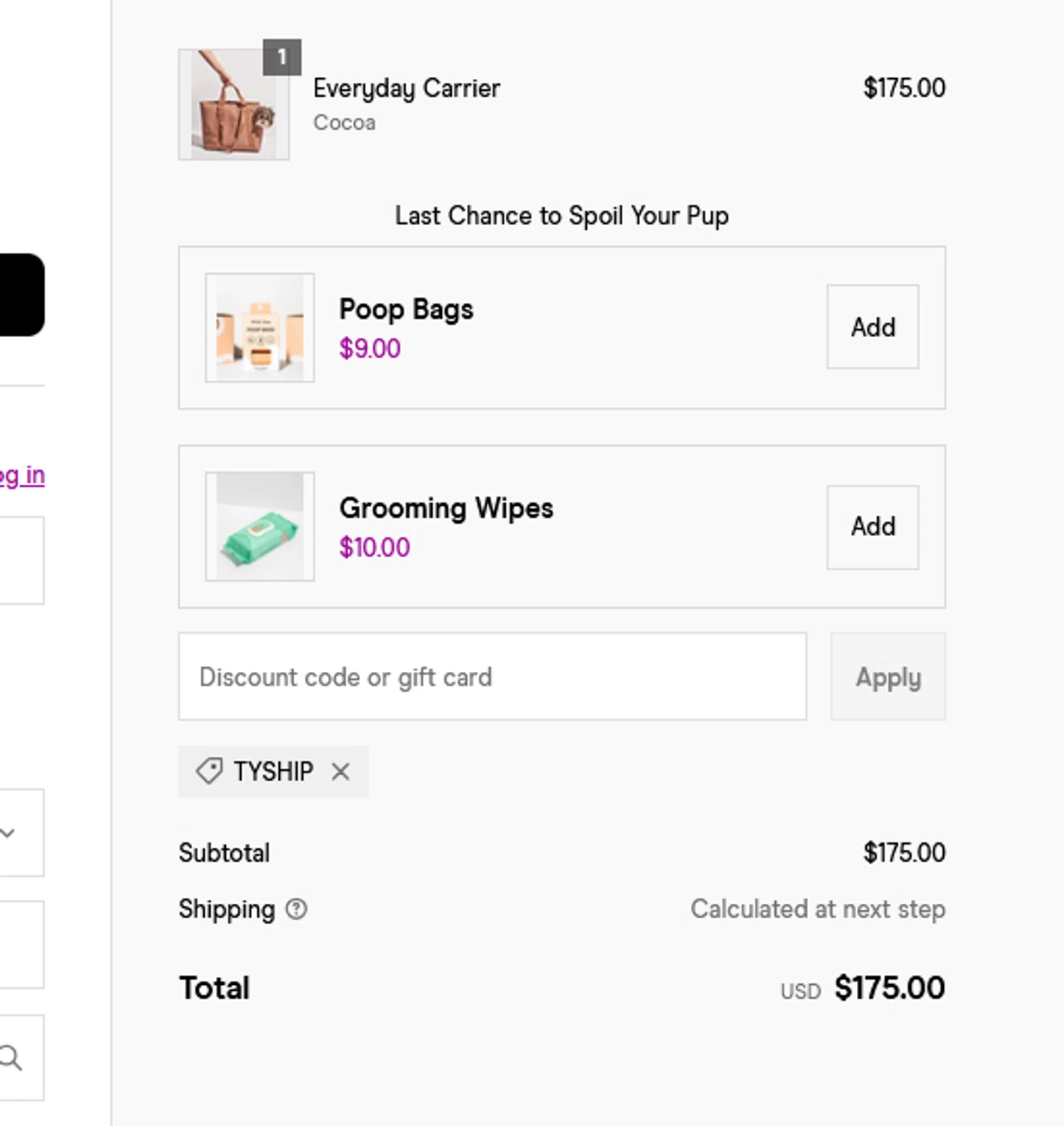Open the Everyday Carrier product thumbnail
1064x1126 pixels.
pos(233,104)
